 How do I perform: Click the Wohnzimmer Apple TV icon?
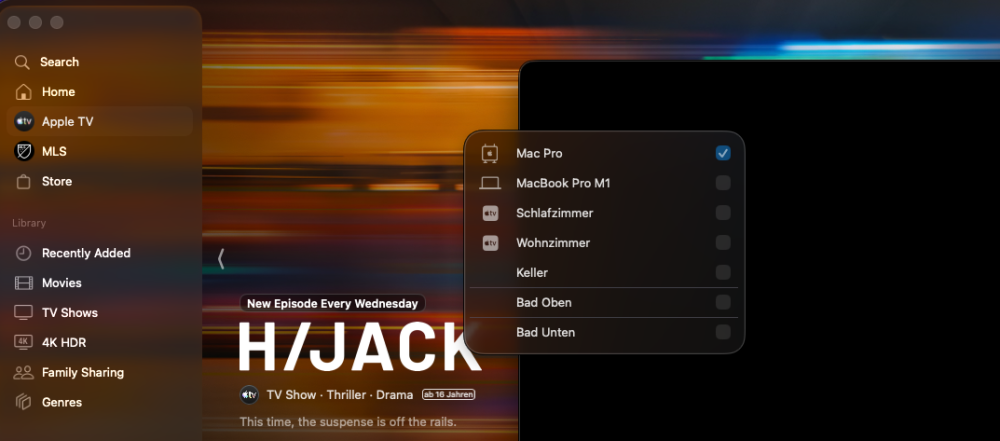click(x=490, y=243)
